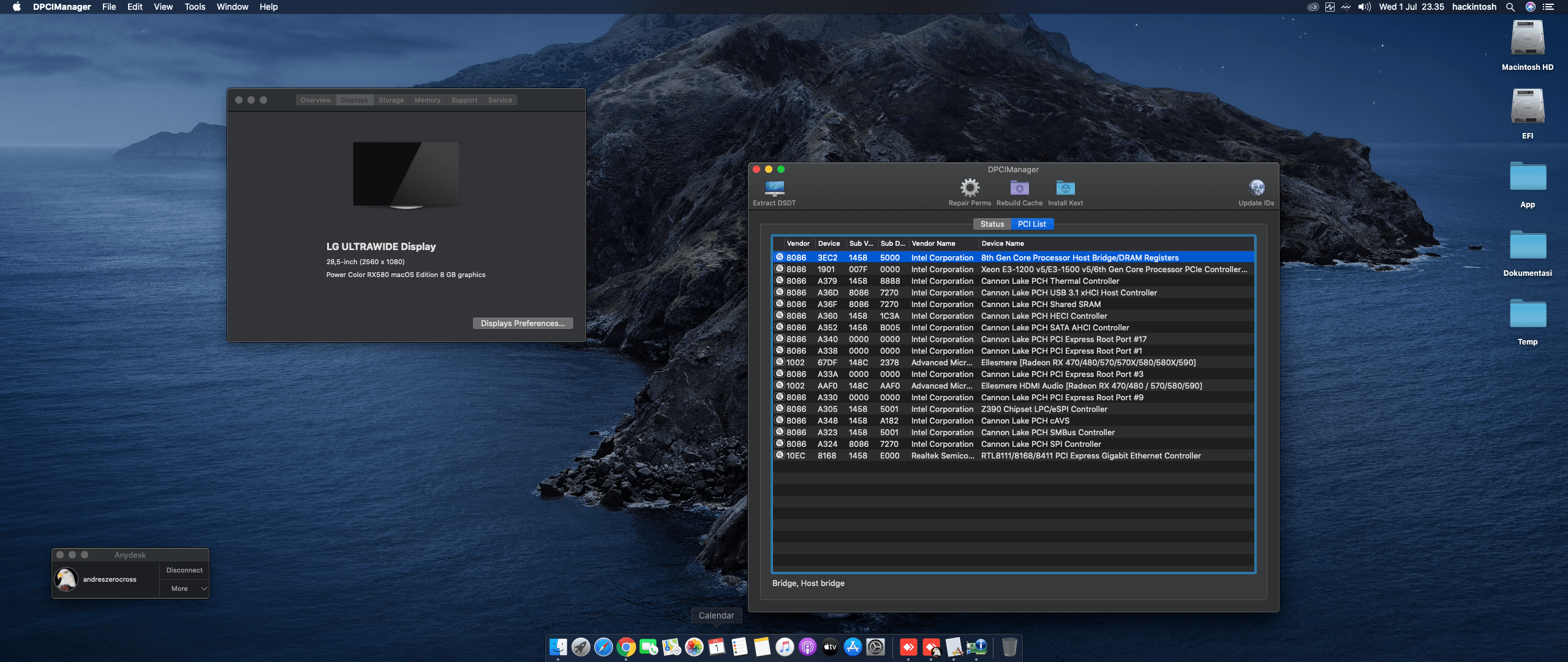The height and width of the screenshot is (662, 1568).
Task: Select the RTL8111/8168/8411 Ethernet Controller row
Action: click(x=1013, y=455)
